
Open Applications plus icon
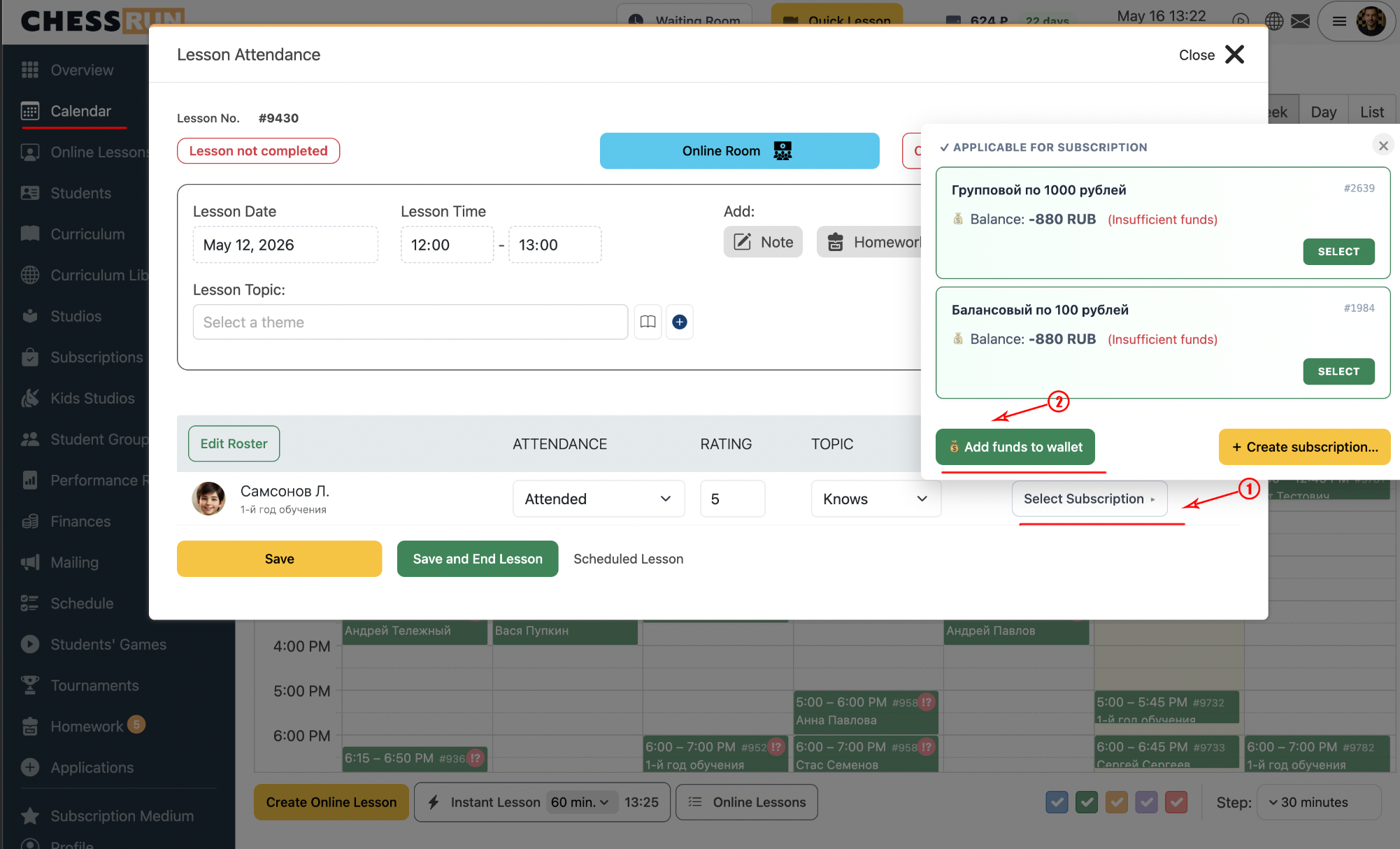coord(30,767)
